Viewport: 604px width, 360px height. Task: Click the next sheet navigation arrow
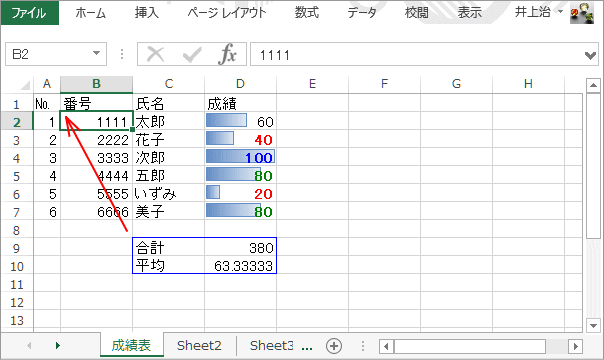click(x=58, y=345)
